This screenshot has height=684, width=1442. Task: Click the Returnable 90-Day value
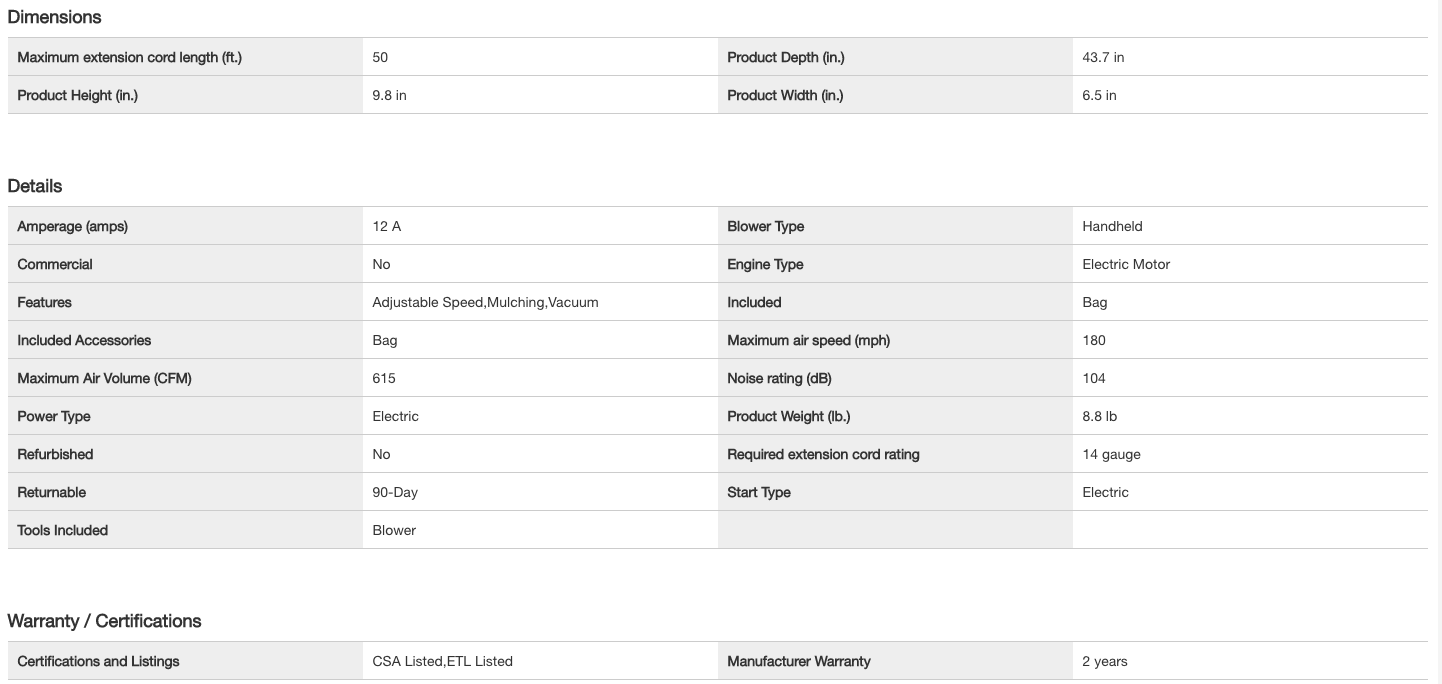(395, 492)
